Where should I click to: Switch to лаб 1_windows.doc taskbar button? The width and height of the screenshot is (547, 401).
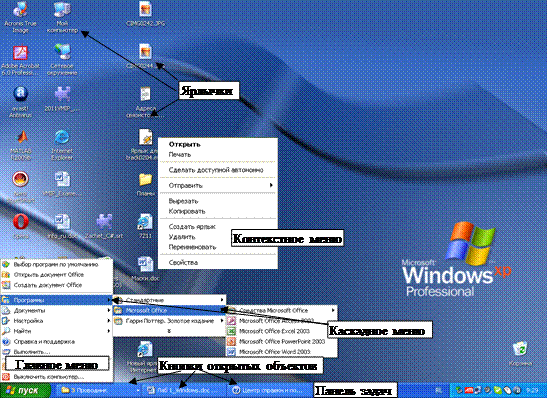(x=184, y=391)
